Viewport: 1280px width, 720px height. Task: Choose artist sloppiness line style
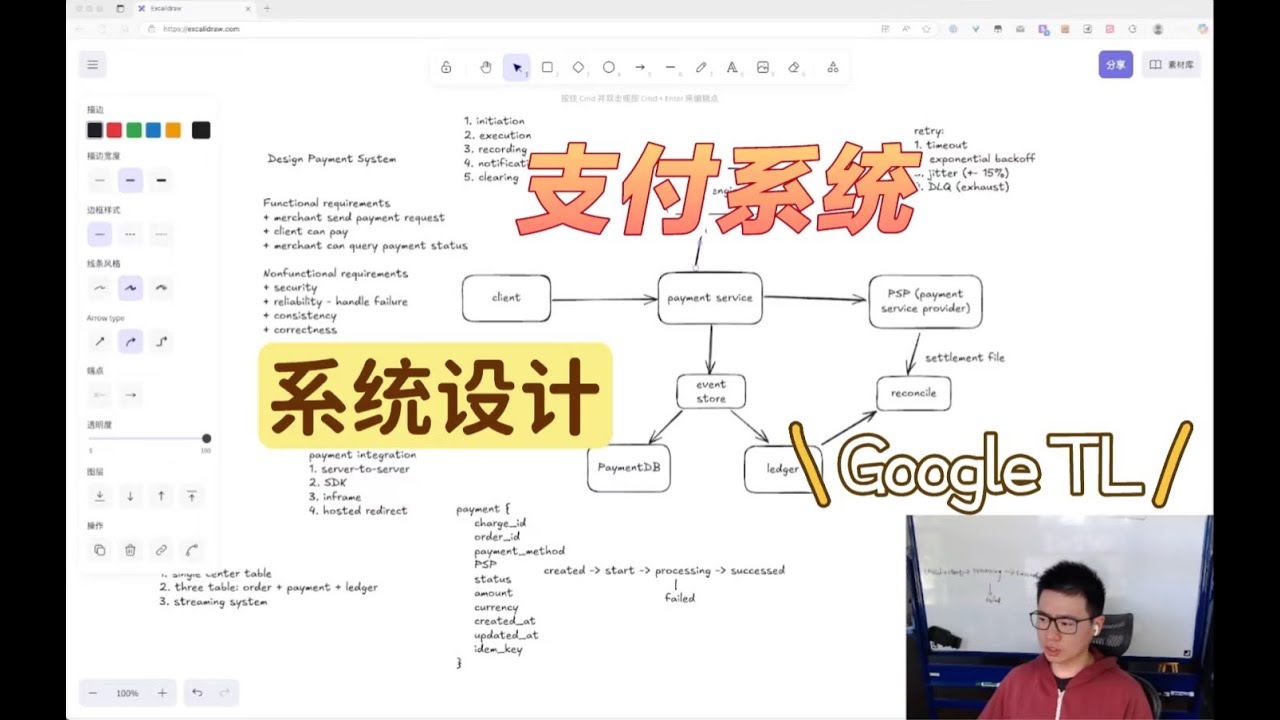point(130,288)
